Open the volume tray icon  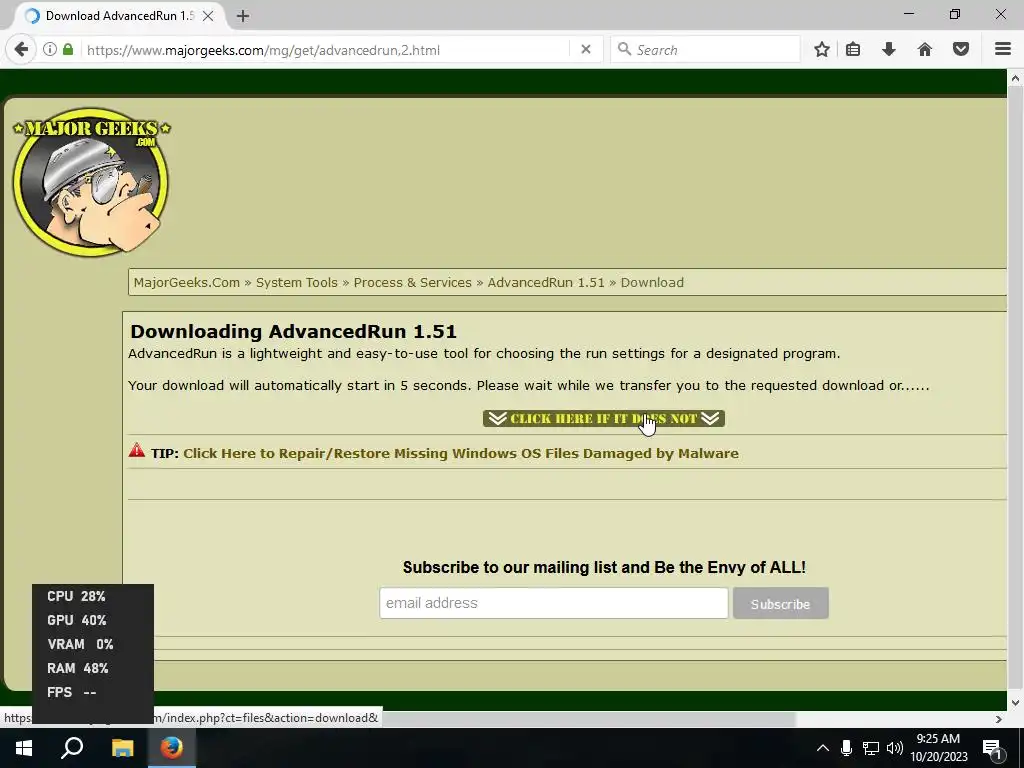[x=895, y=748]
